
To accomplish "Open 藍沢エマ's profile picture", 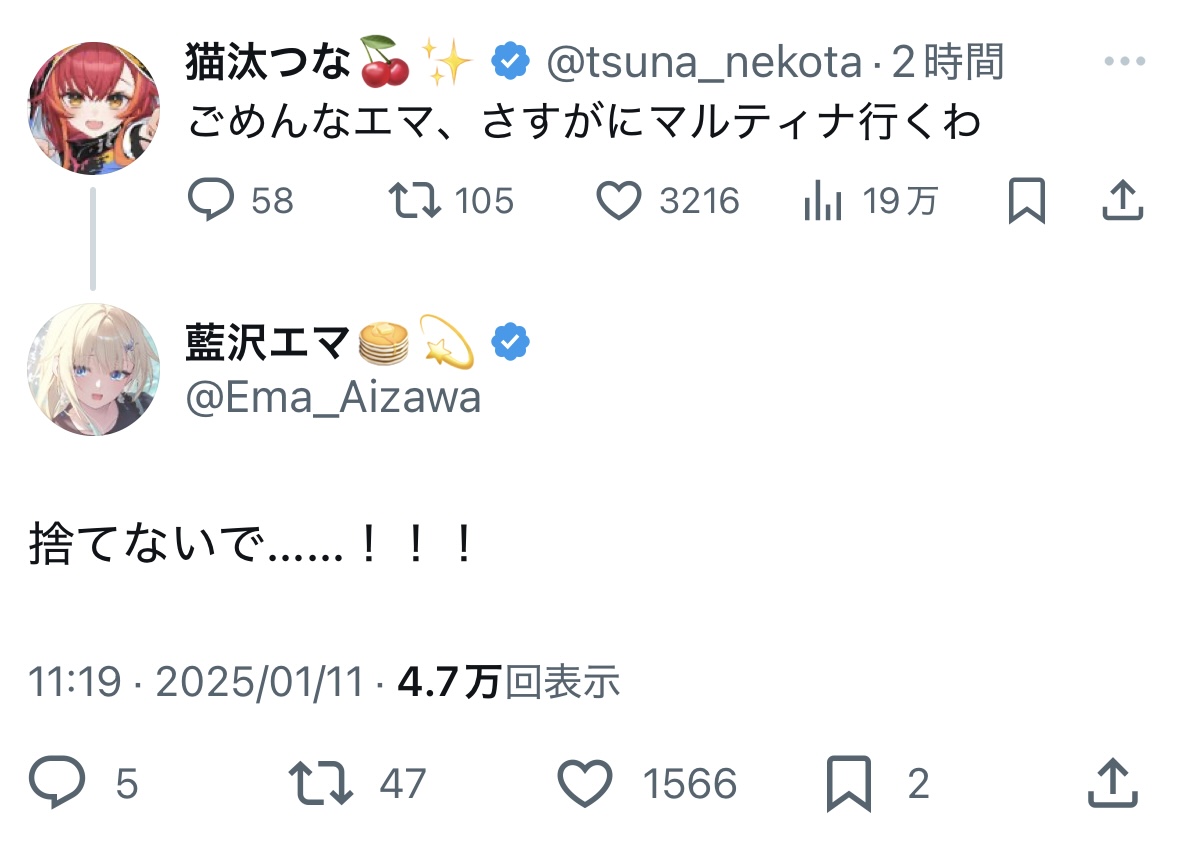I will 93,369.
